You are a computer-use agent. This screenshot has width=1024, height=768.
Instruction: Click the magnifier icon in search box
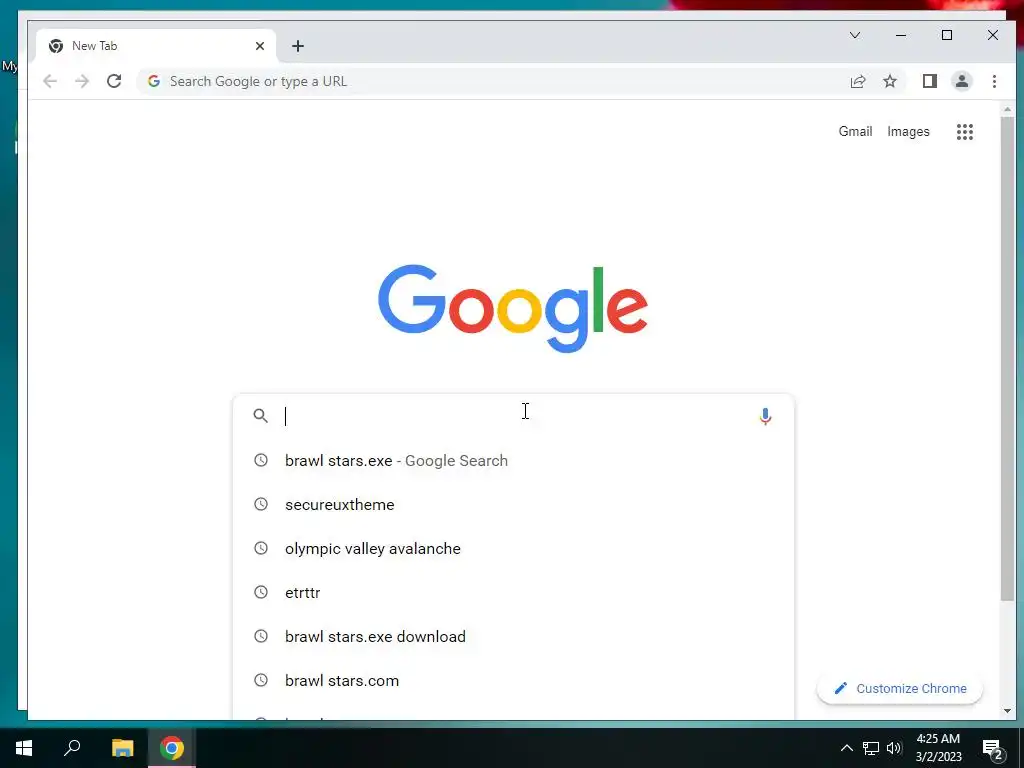[x=261, y=416]
